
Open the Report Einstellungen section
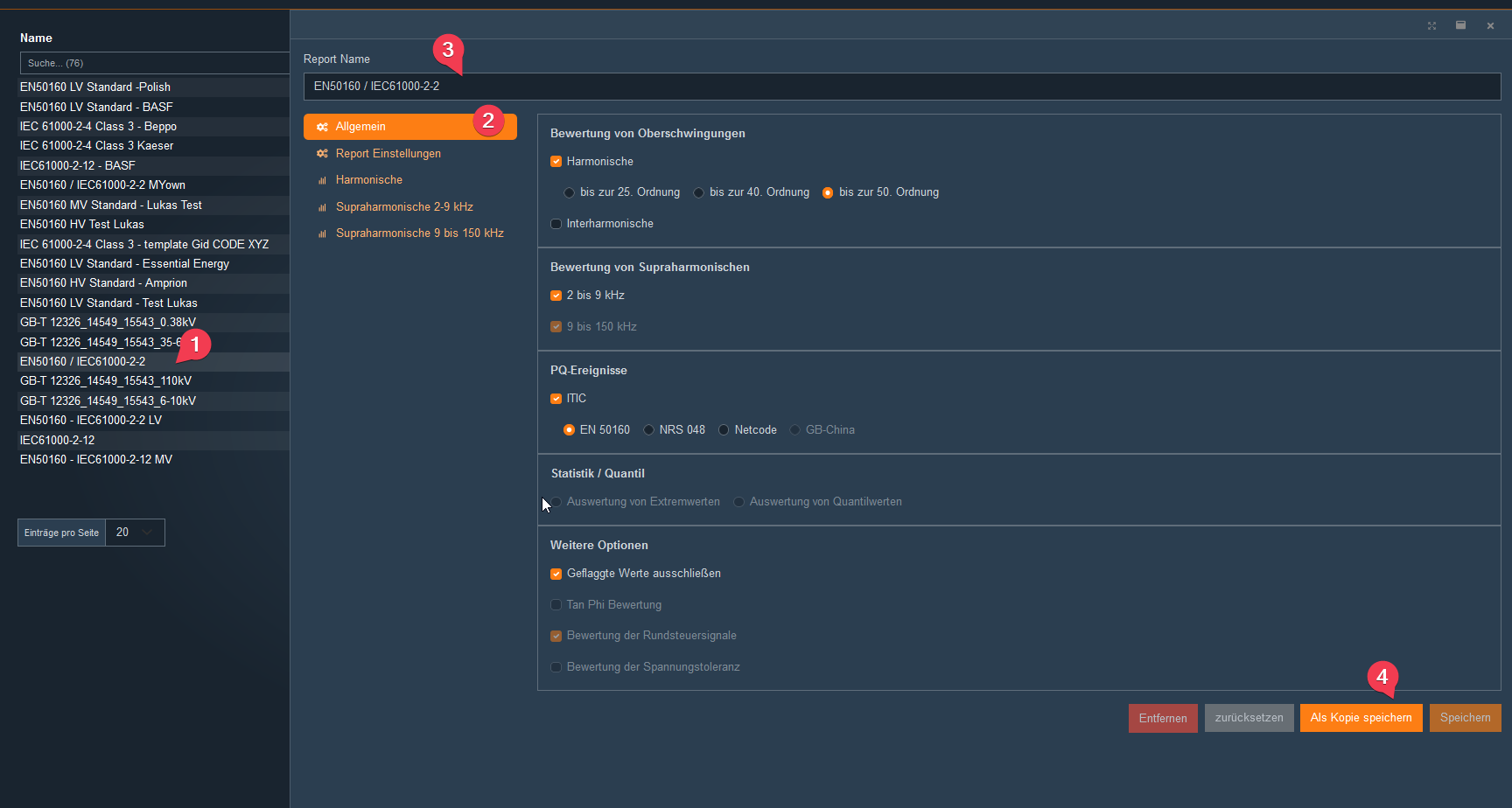coord(388,154)
